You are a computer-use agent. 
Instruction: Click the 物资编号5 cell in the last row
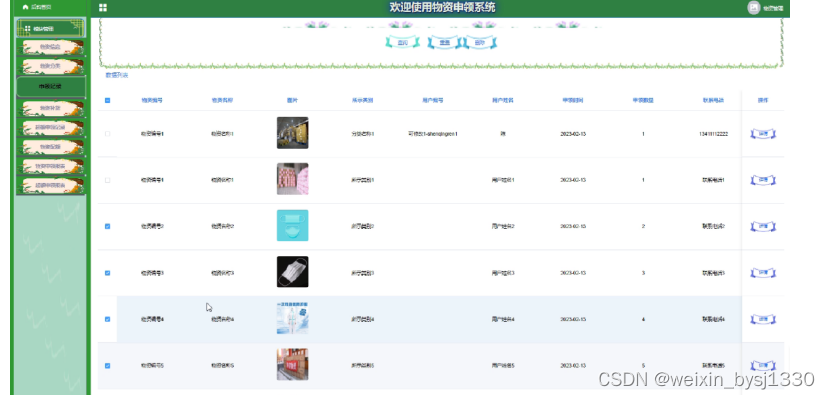point(152,365)
